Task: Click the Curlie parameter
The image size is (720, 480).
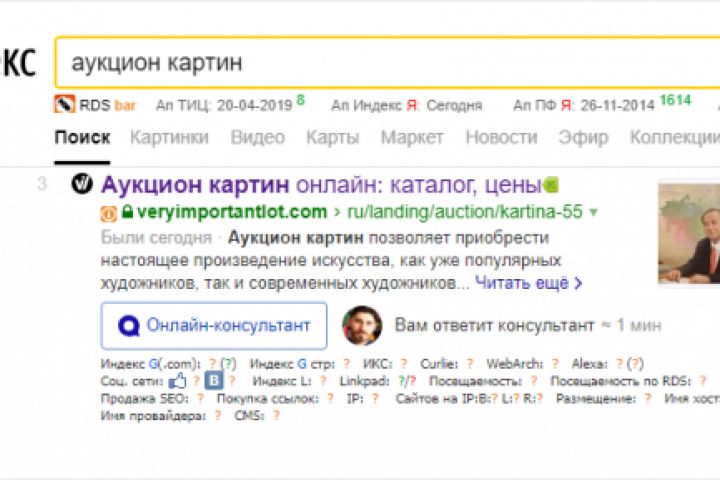Action: 446,364
